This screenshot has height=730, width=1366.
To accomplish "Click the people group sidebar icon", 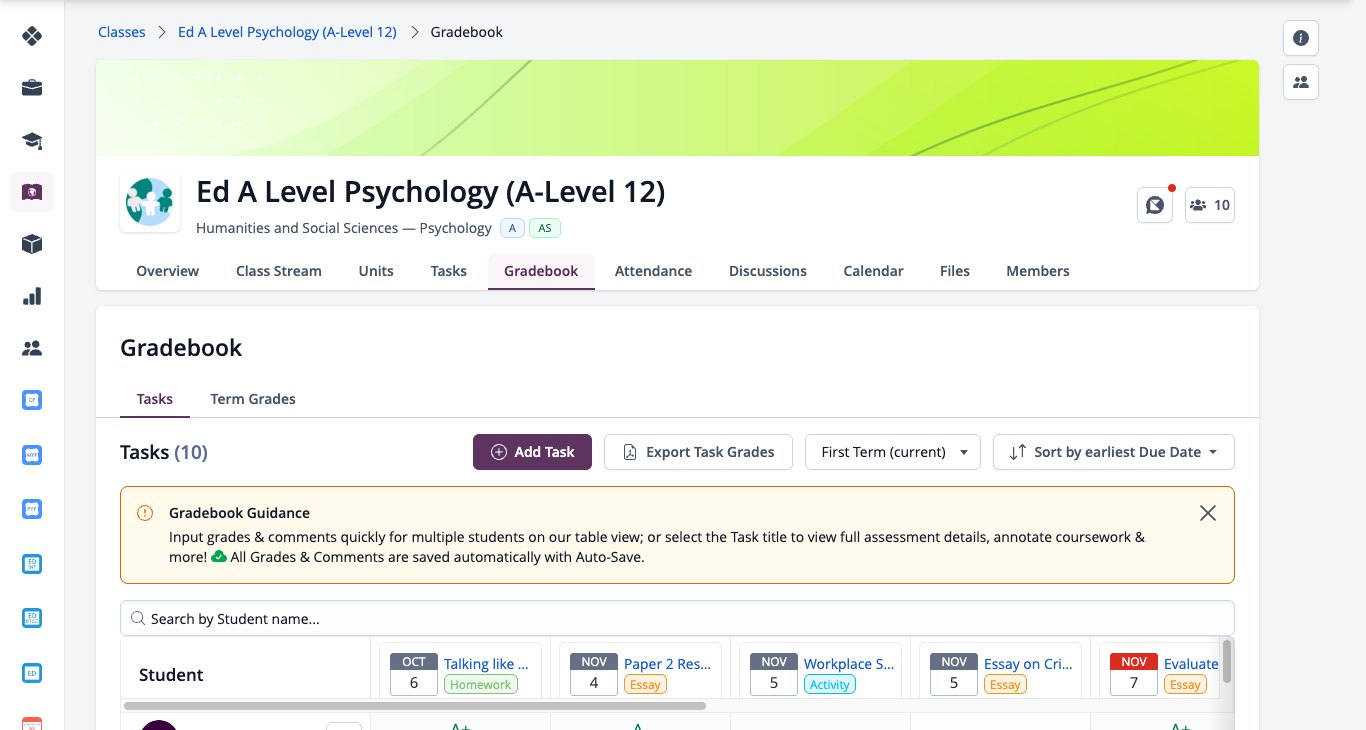I will point(32,348).
